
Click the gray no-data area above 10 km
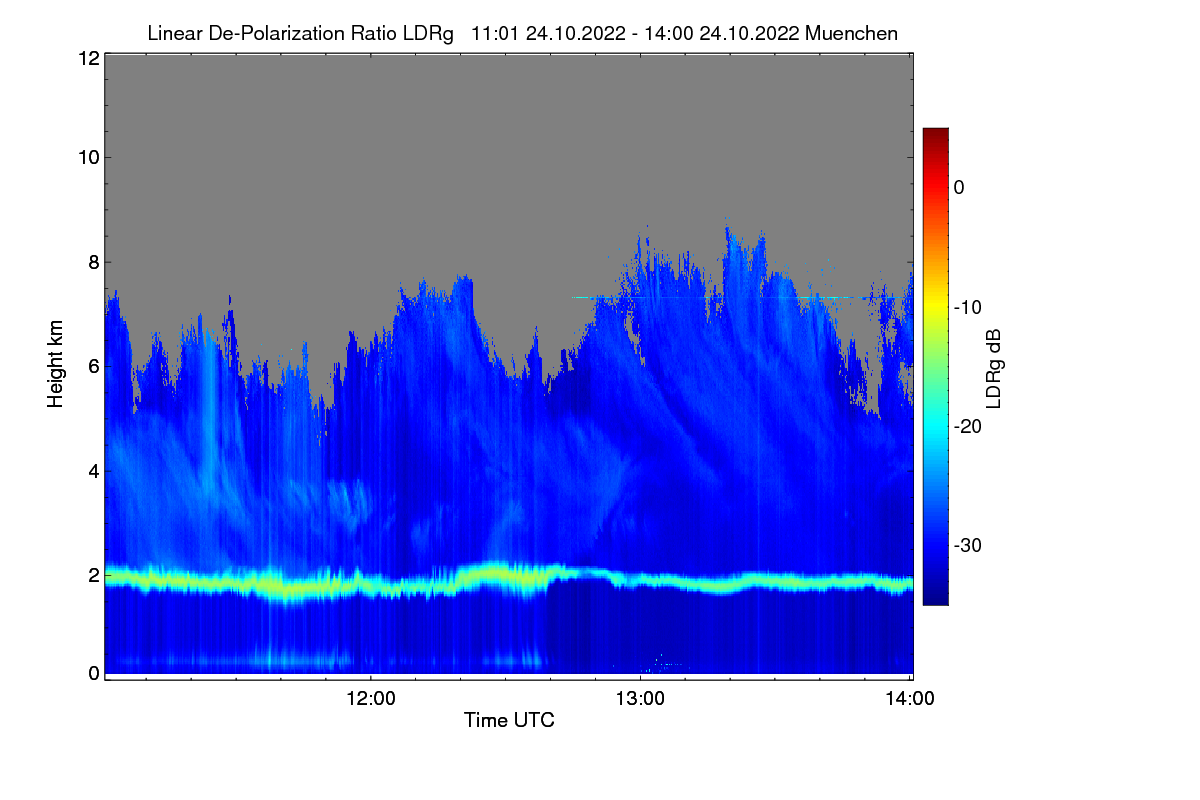pos(509,105)
